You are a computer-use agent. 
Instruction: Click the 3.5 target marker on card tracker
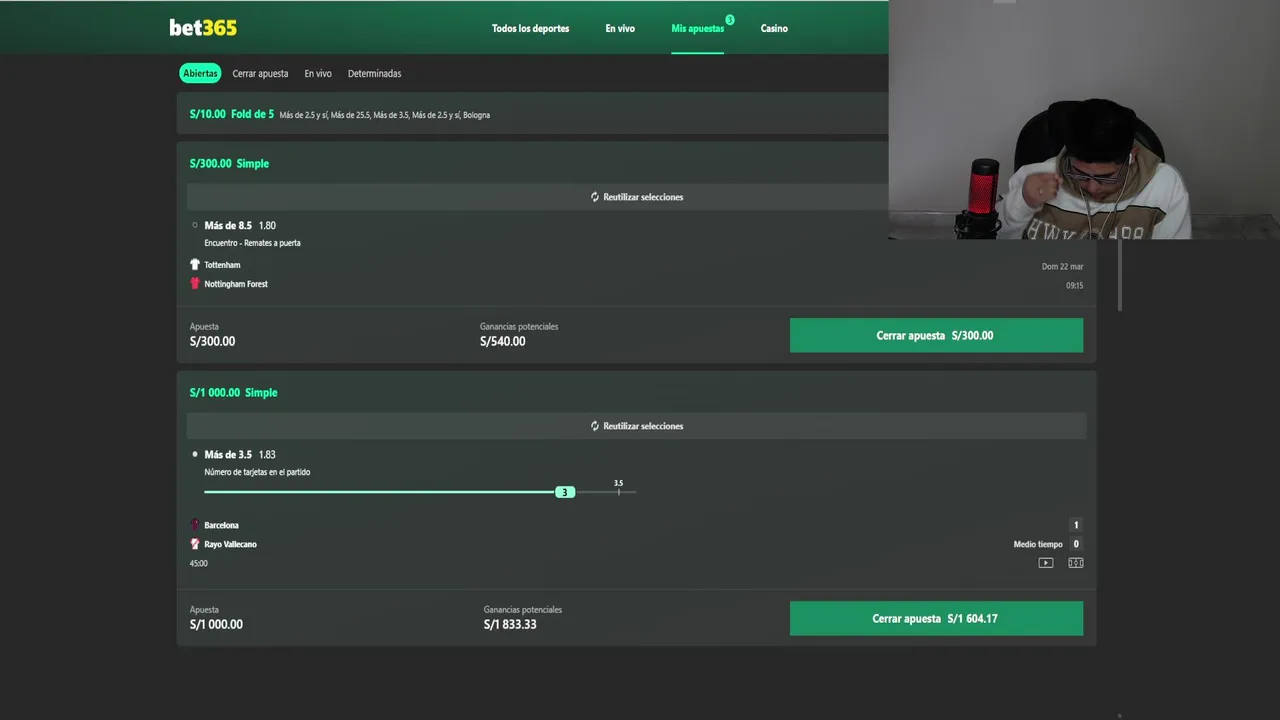click(x=618, y=487)
